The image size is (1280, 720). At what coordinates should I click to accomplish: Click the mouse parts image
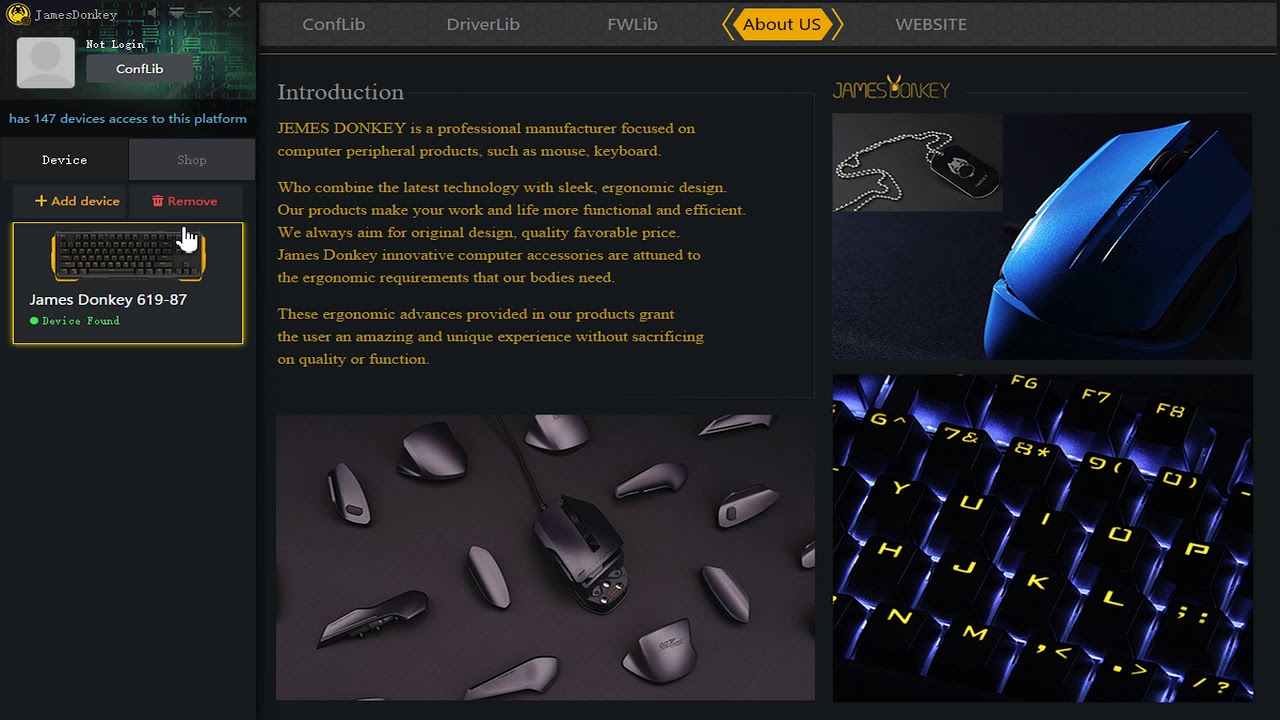click(x=545, y=558)
